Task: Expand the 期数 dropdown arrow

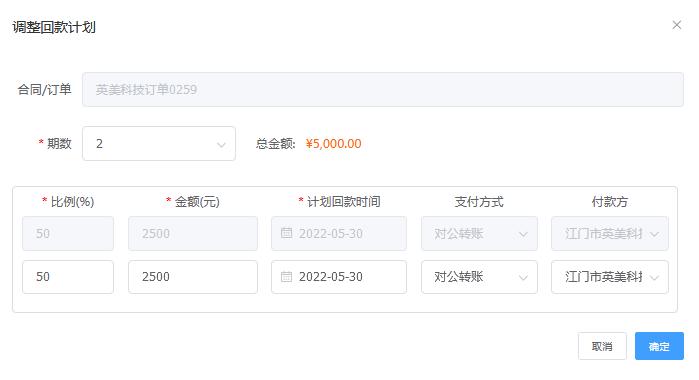Action: click(x=221, y=145)
